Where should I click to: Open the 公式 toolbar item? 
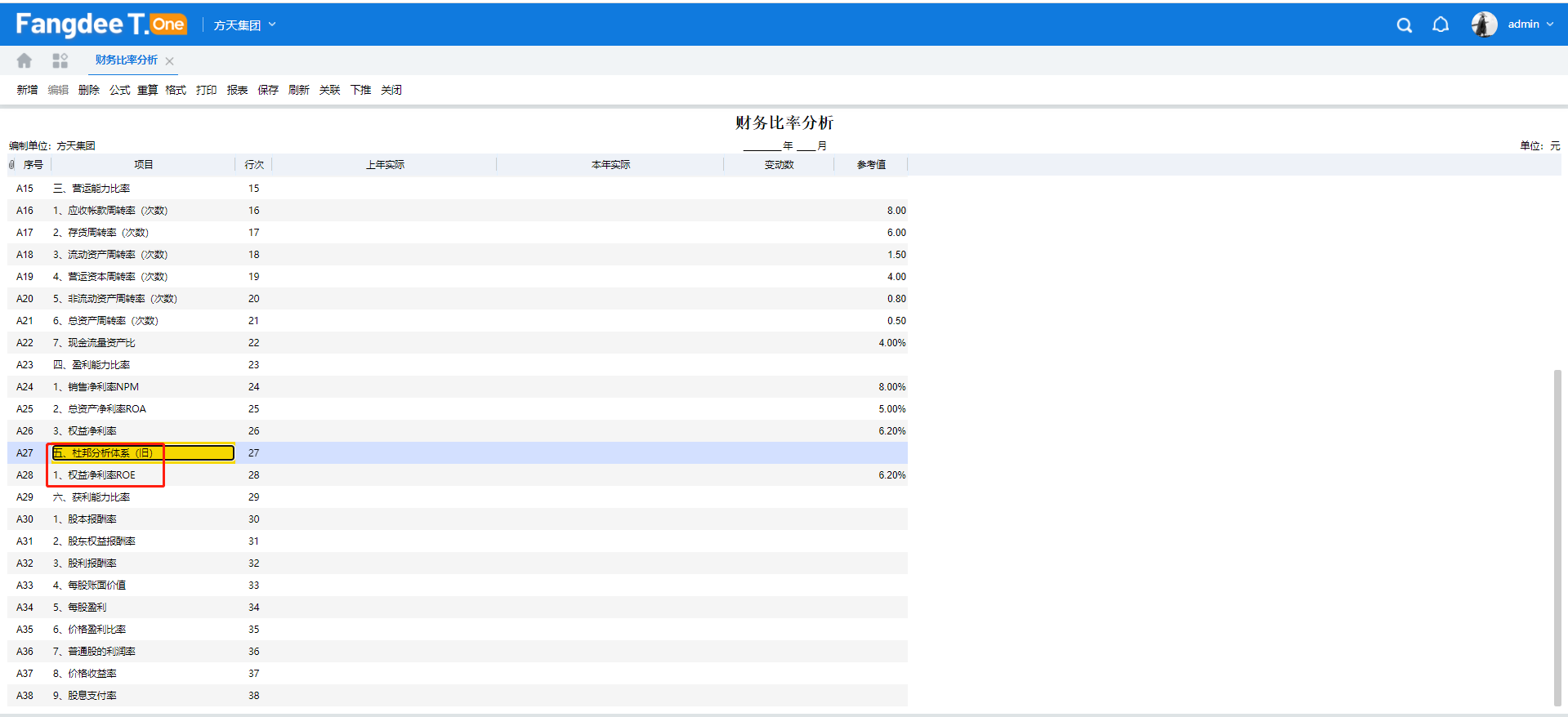tap(120, 90)
